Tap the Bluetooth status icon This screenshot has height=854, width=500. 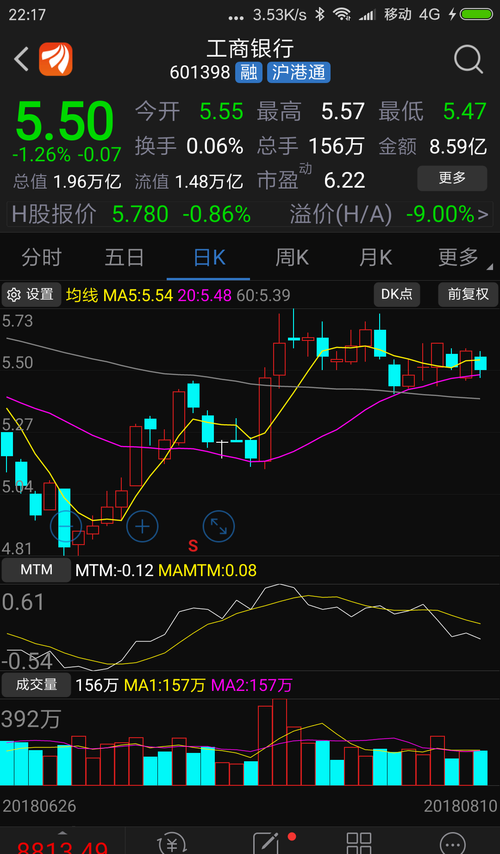321,15
